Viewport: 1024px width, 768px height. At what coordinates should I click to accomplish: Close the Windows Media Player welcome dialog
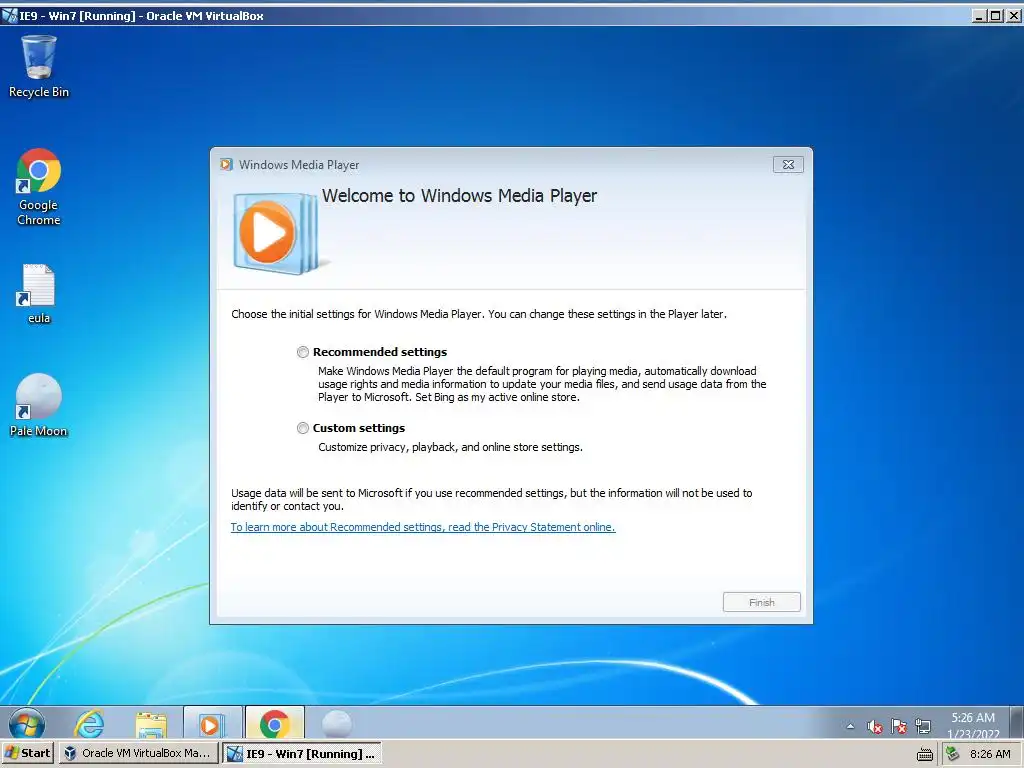click(x=788, y=165)
